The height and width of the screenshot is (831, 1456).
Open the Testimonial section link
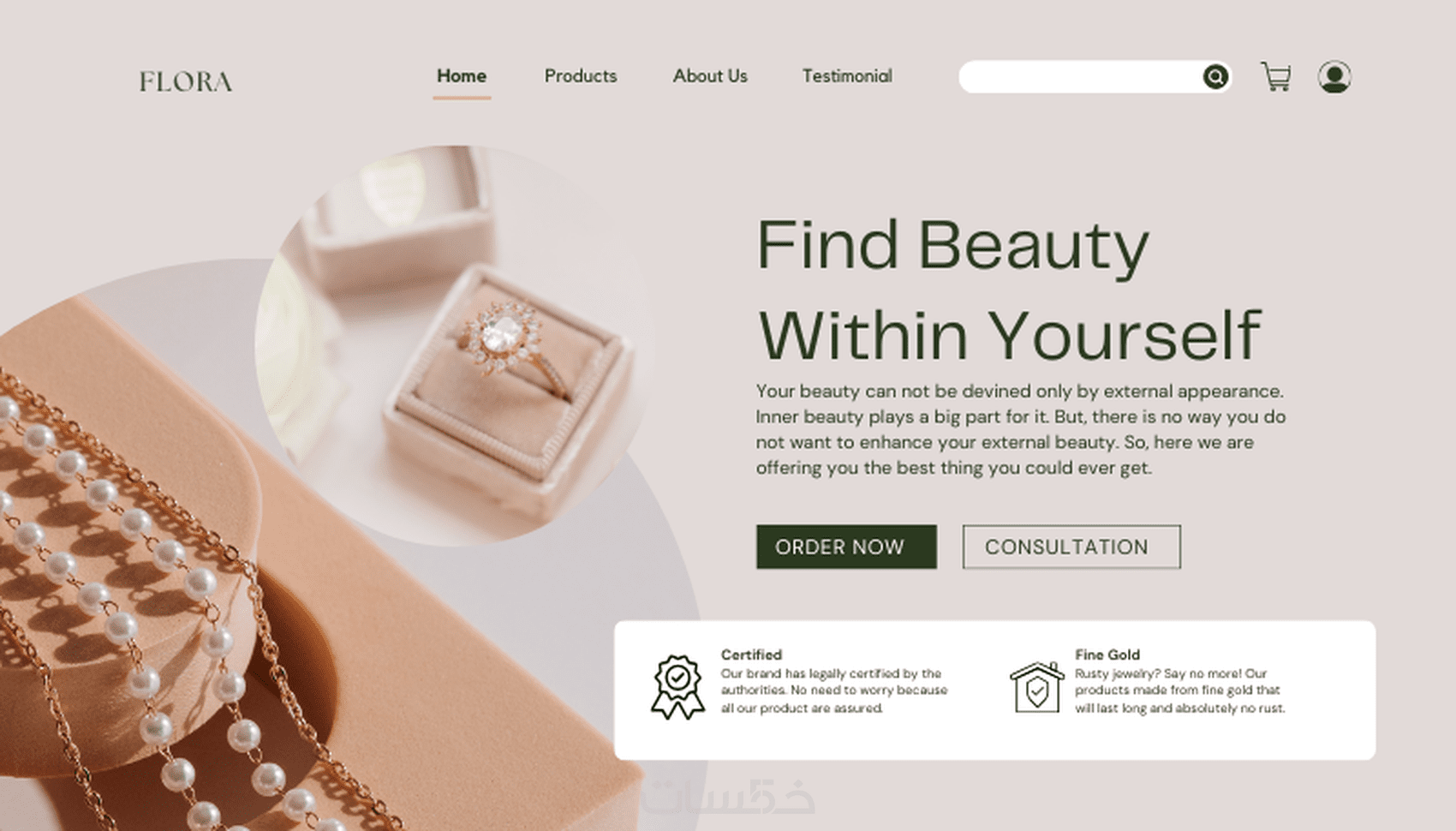(x=847, y=76)
